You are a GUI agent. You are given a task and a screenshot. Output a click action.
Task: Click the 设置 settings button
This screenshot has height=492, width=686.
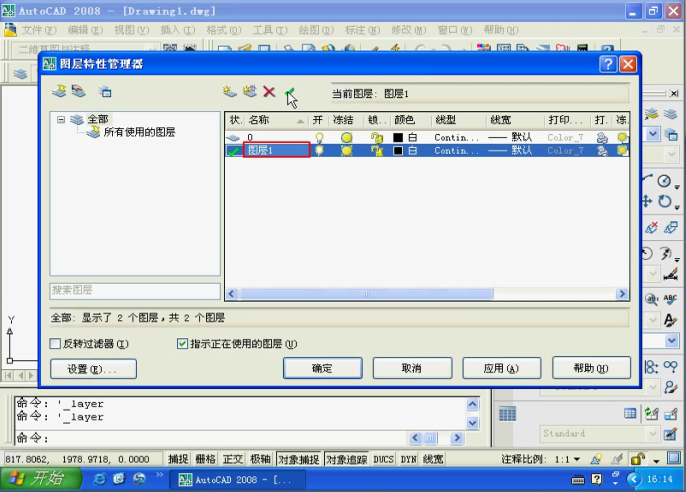[93, 369]
